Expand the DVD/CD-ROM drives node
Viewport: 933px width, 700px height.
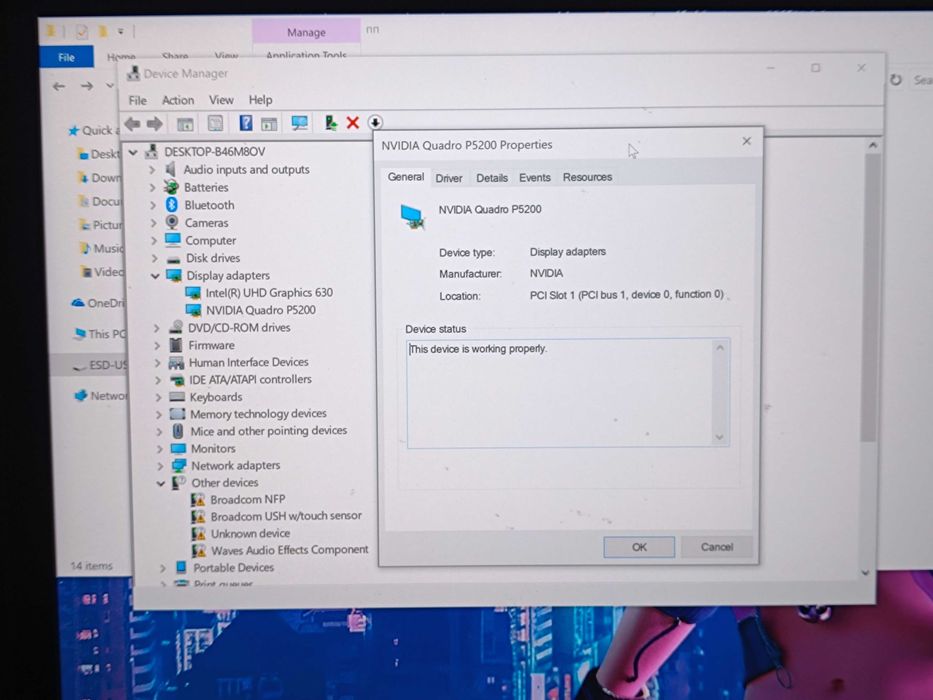click(x=156, y=328)
